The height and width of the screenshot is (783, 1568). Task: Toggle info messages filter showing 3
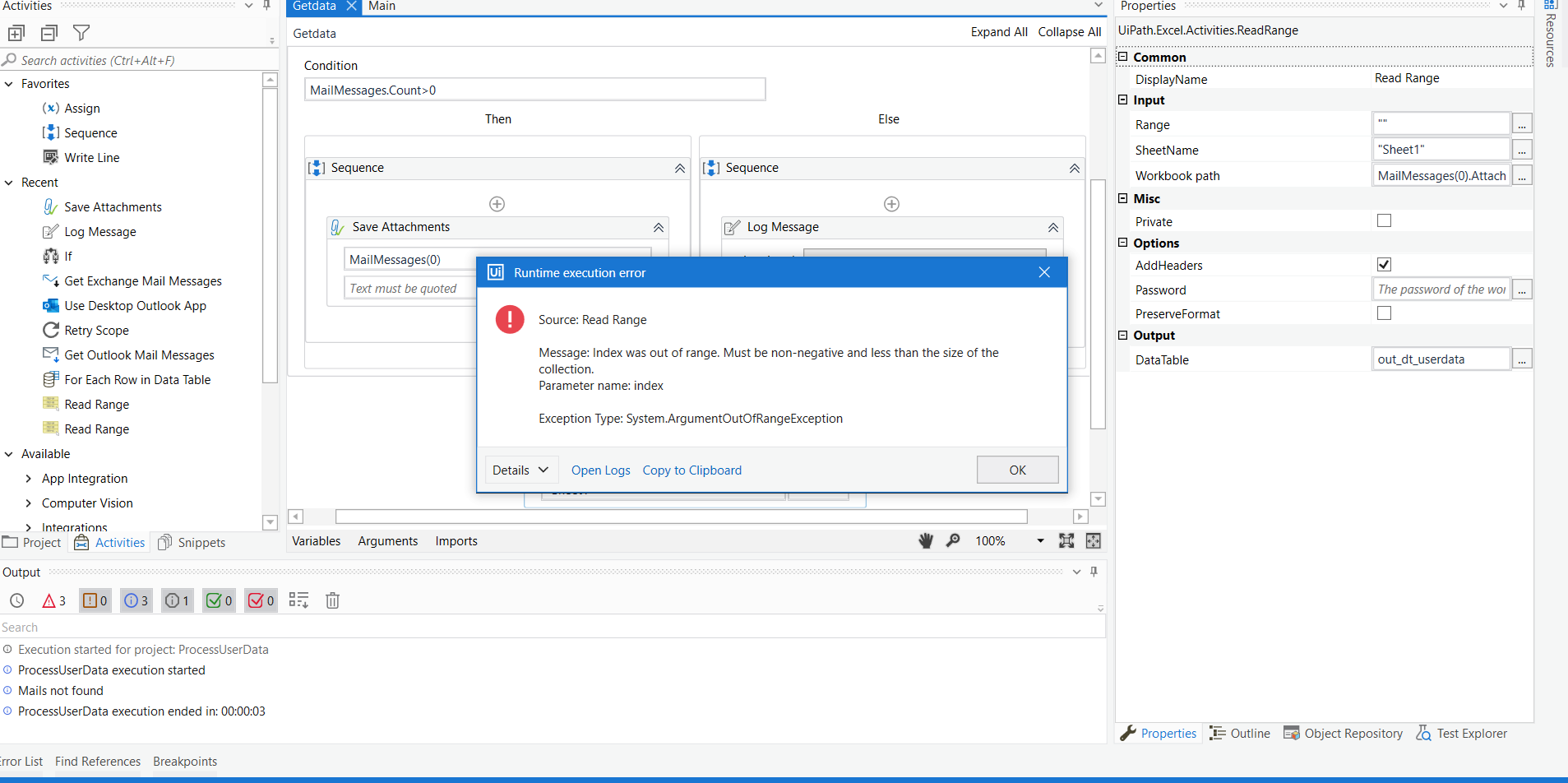136,601
